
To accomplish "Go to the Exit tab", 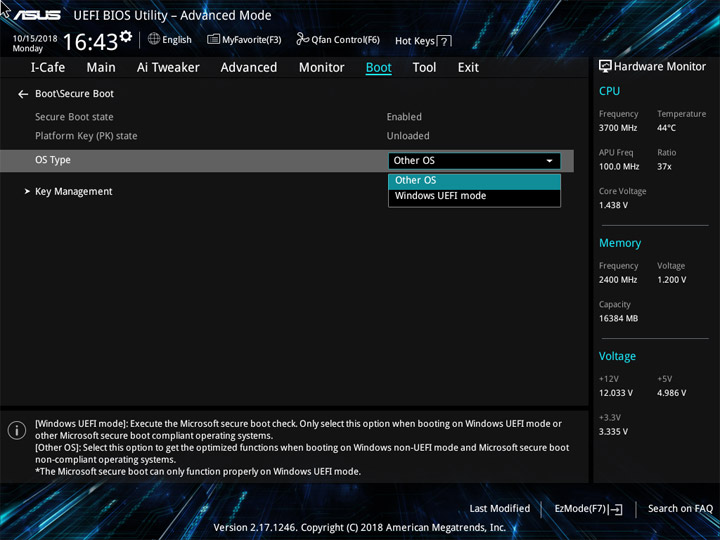I will coord(468,68).
